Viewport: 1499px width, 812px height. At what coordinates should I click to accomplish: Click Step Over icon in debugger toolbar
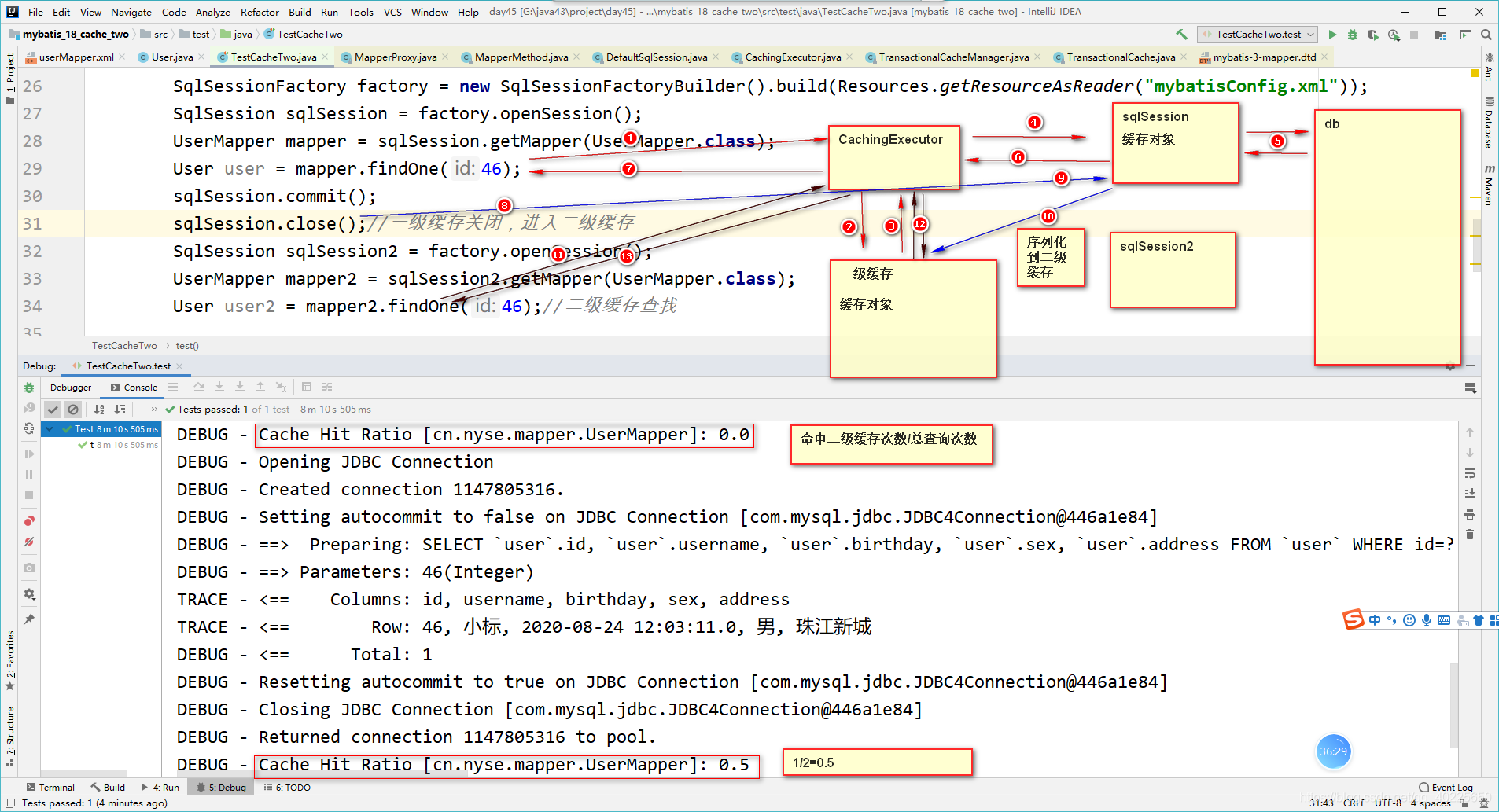click(x=199, y=387)
